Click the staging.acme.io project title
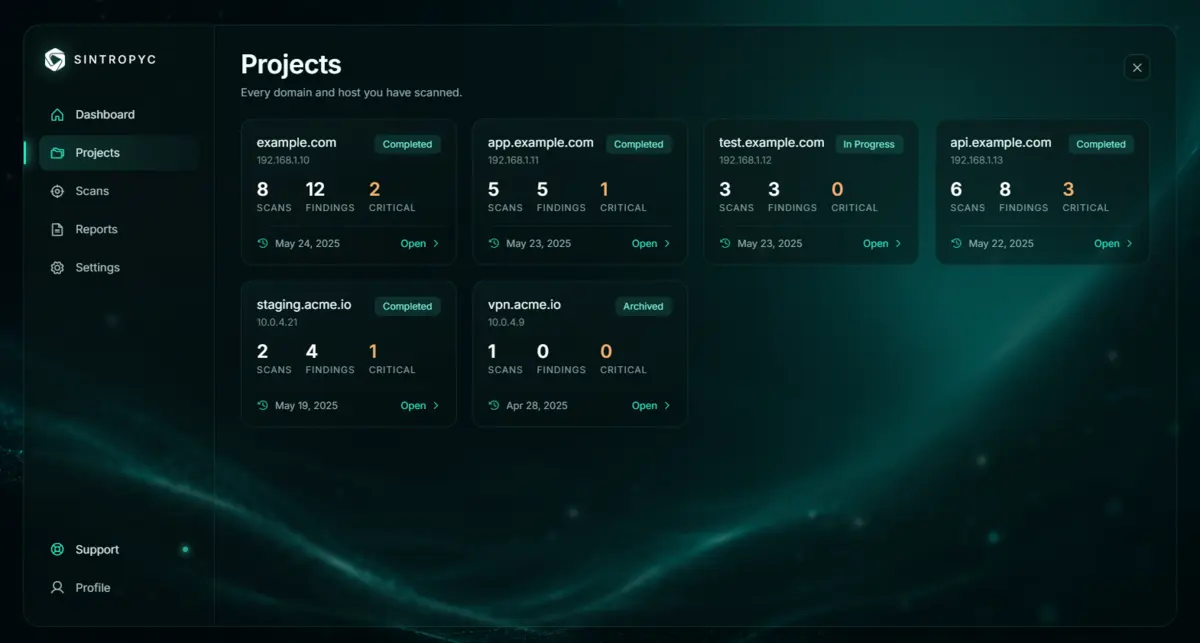This screenshot has width=1200, height=643. [304, 304]
